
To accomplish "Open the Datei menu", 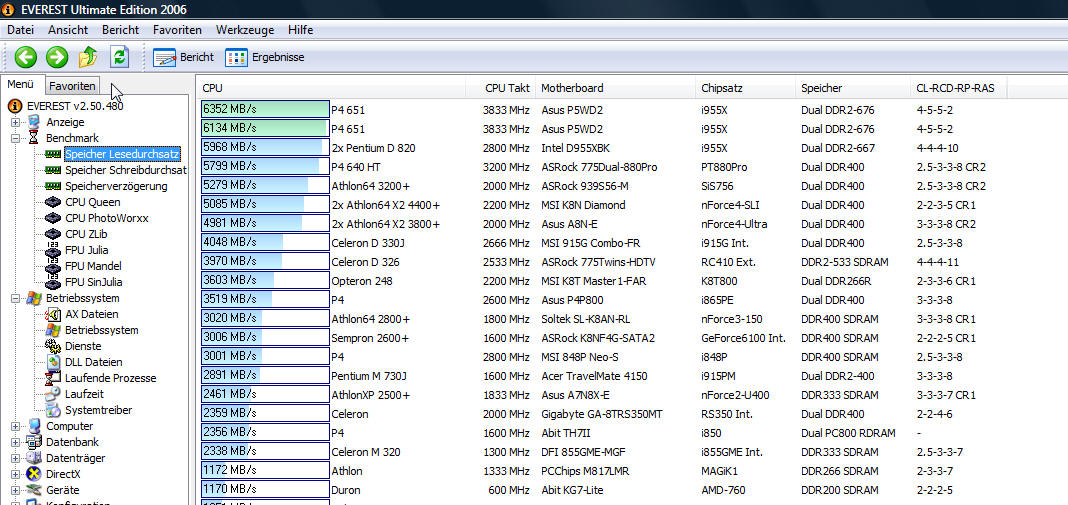I will coord(20,30).
